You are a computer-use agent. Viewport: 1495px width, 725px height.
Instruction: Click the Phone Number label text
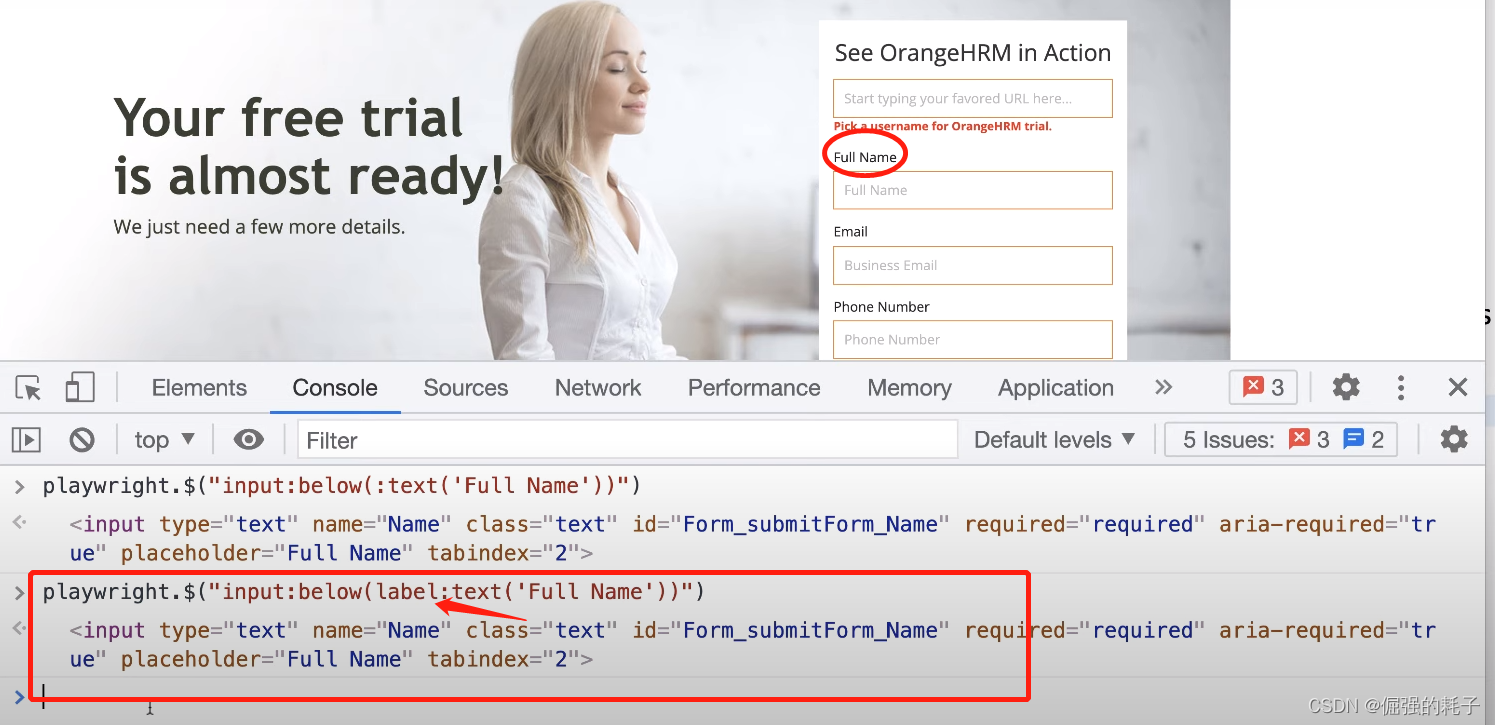tap(882, 307)
